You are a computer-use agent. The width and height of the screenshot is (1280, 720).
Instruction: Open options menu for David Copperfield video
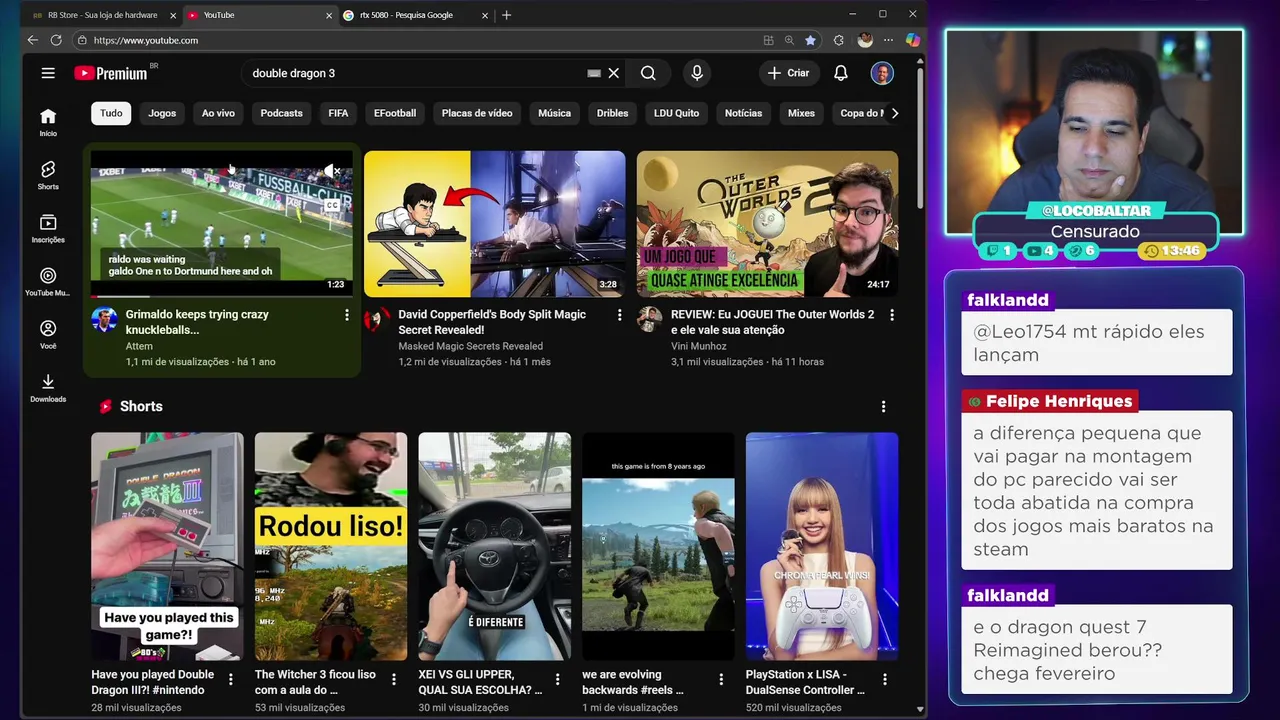coord(619,315)
